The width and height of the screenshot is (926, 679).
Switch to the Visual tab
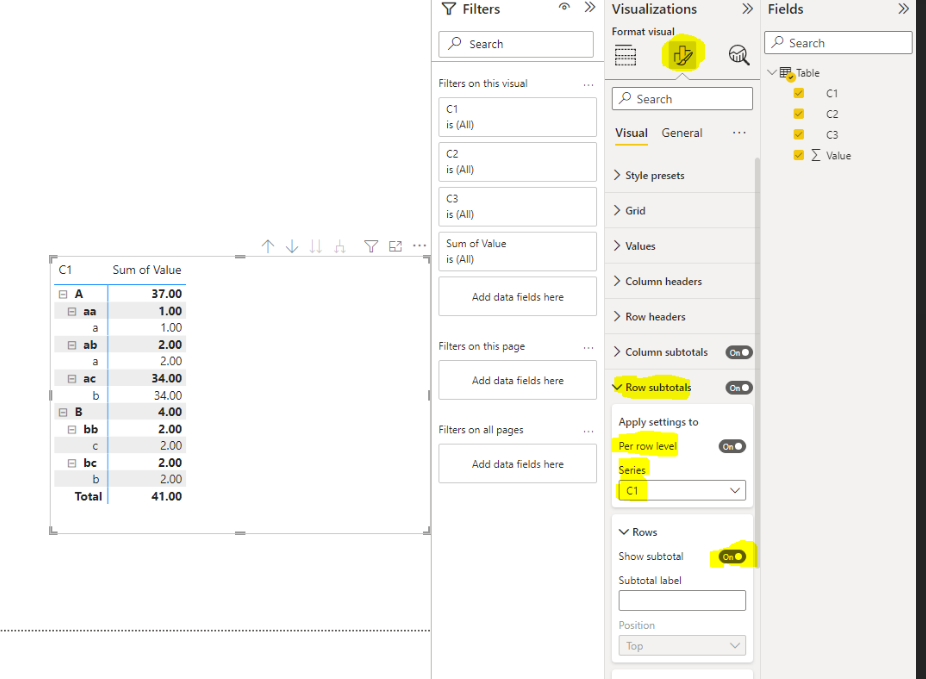coord(631,133)
